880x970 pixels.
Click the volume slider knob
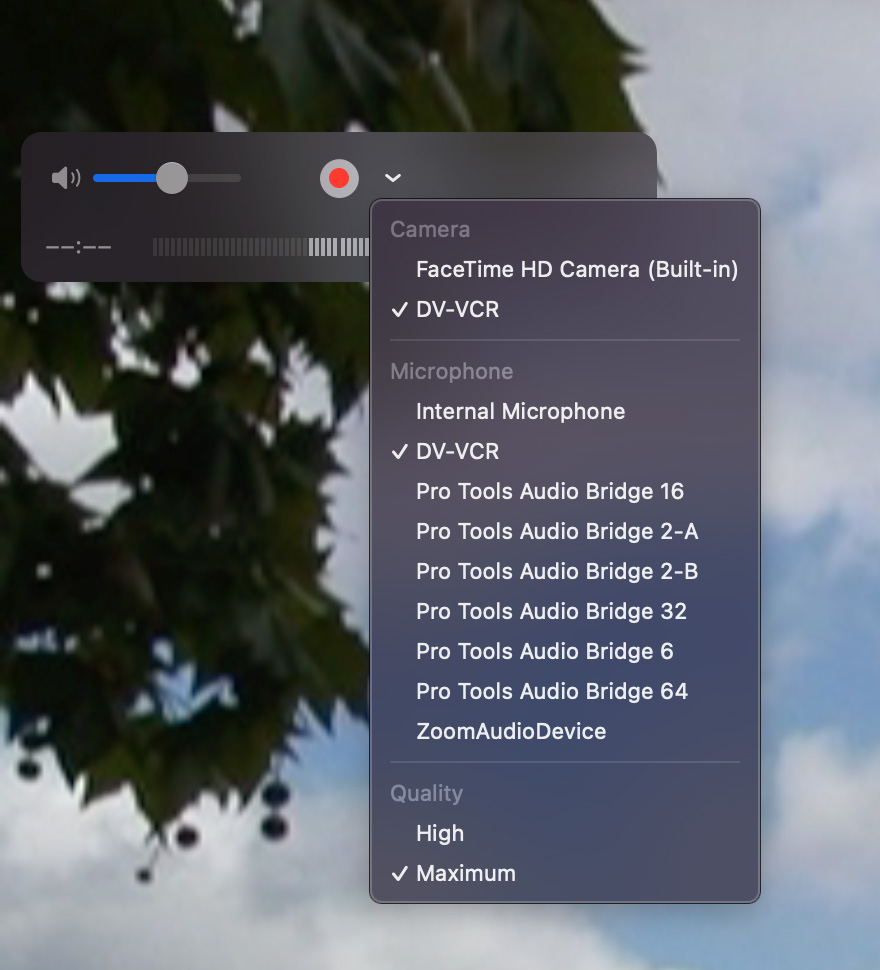[172, 178]
